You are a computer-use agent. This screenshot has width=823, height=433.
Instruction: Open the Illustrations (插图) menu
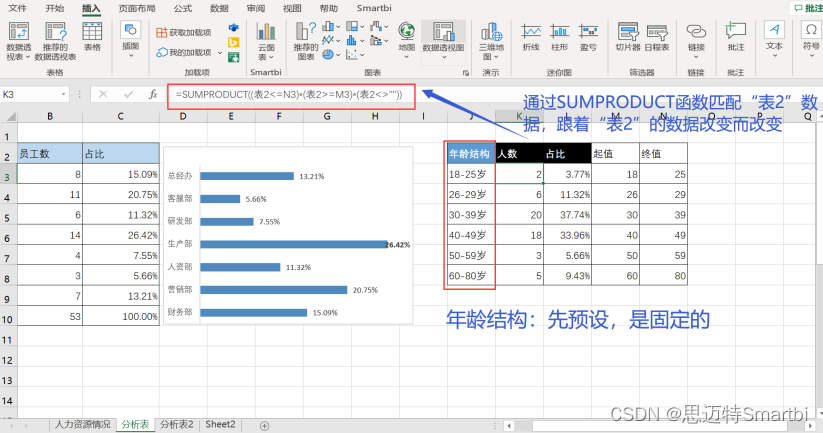click(x=130, y=39)
